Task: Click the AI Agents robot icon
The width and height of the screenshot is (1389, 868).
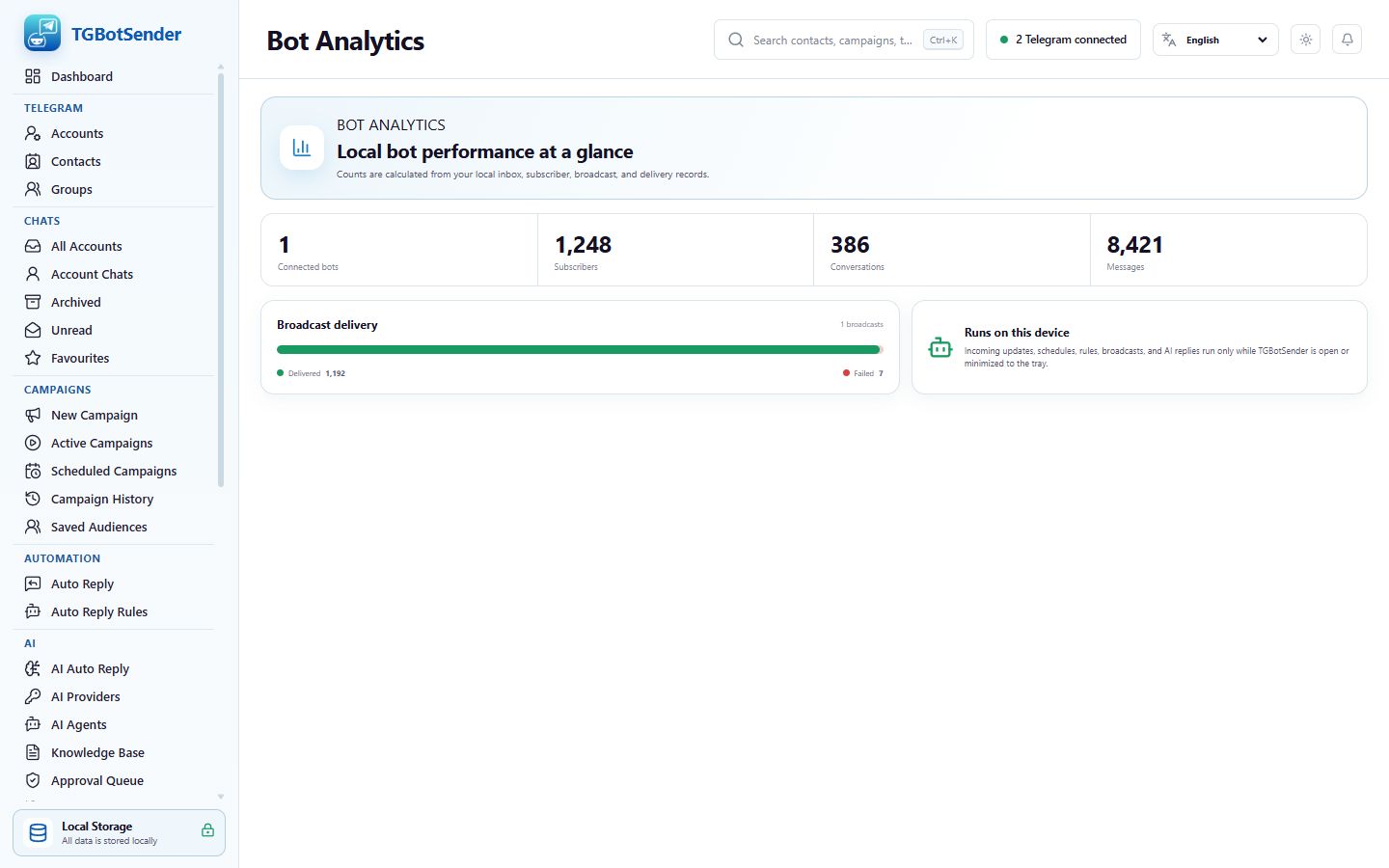Action: tap(33, 724)
